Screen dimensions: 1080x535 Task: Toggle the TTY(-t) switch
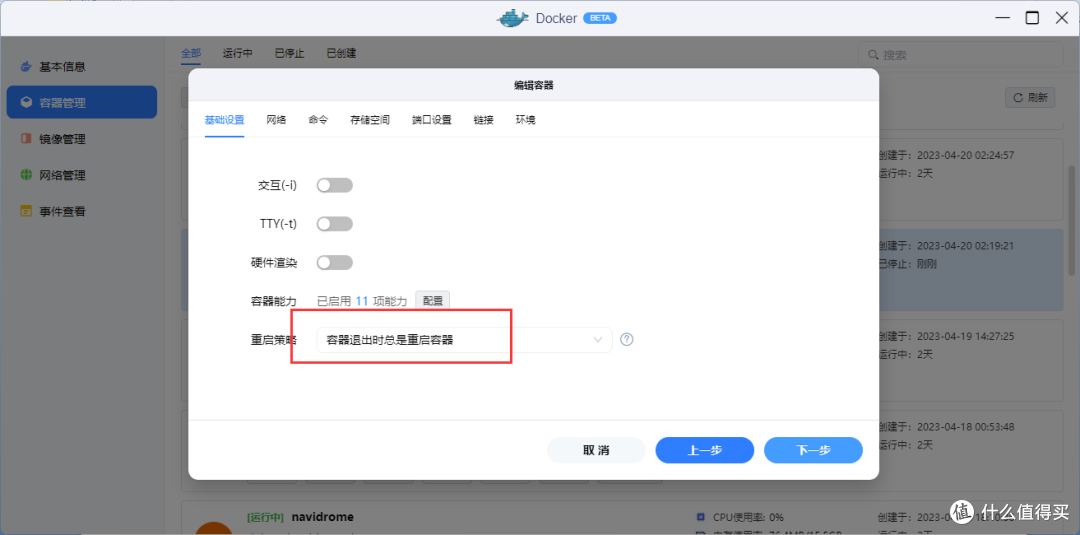coord(335,224)
